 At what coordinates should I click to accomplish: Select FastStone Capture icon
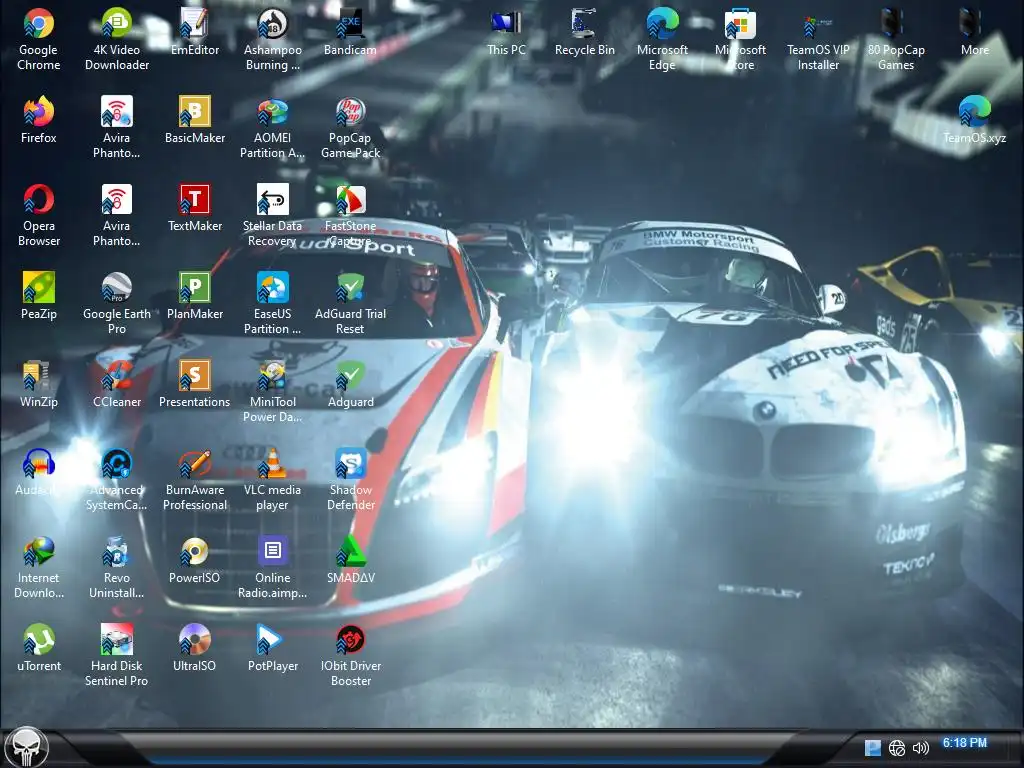[x=350, y=200]
